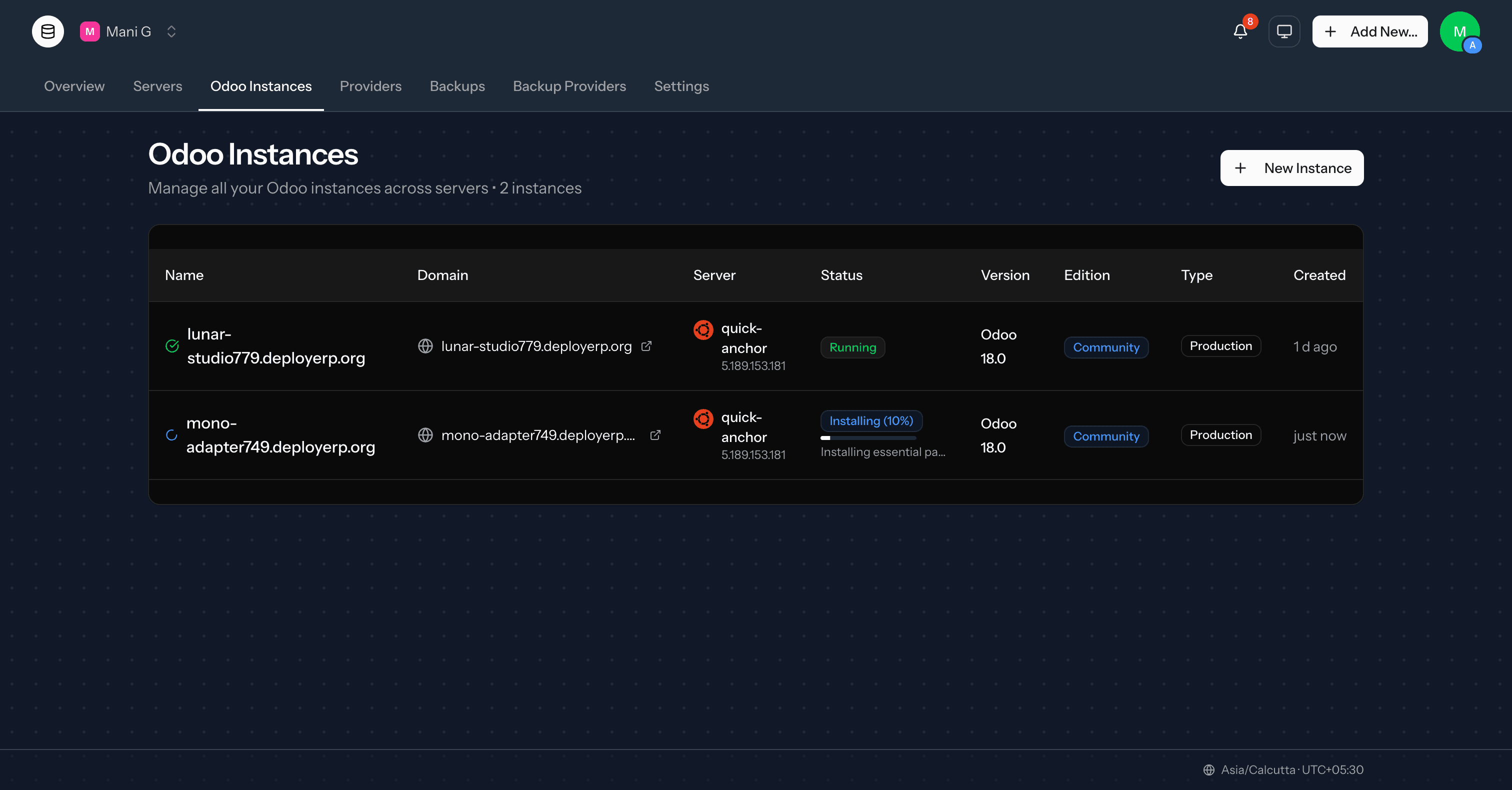Go to the Settings tab
1512x790 pixels.
(681, 86)
